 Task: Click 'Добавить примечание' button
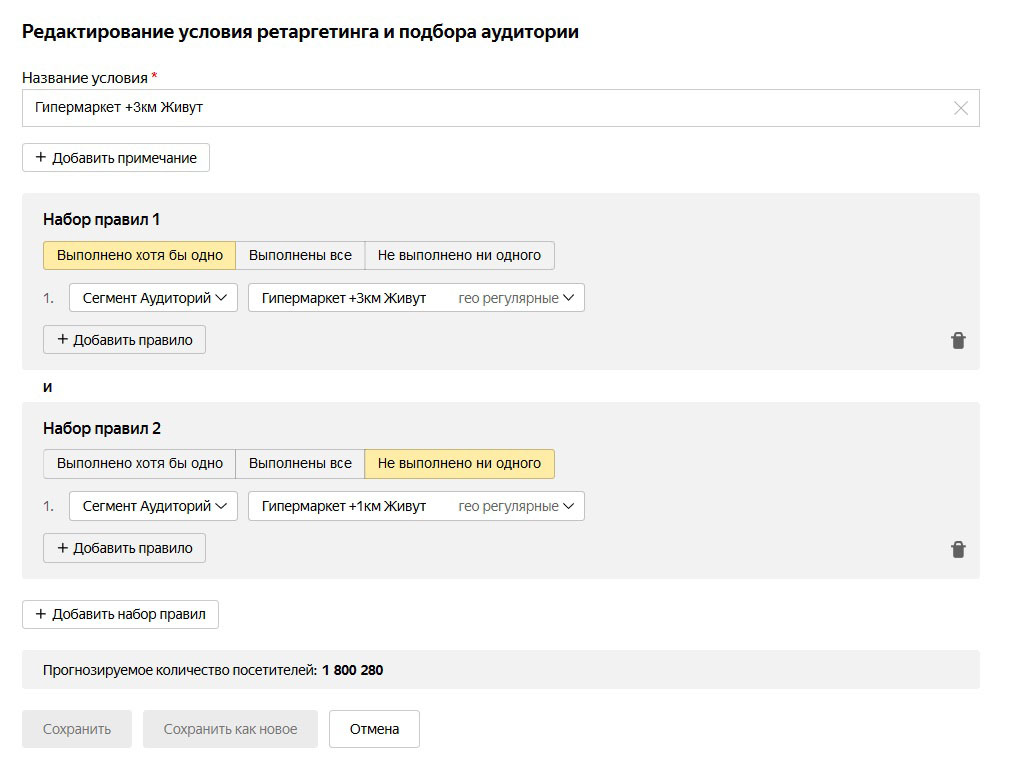(x=116, y=158)
